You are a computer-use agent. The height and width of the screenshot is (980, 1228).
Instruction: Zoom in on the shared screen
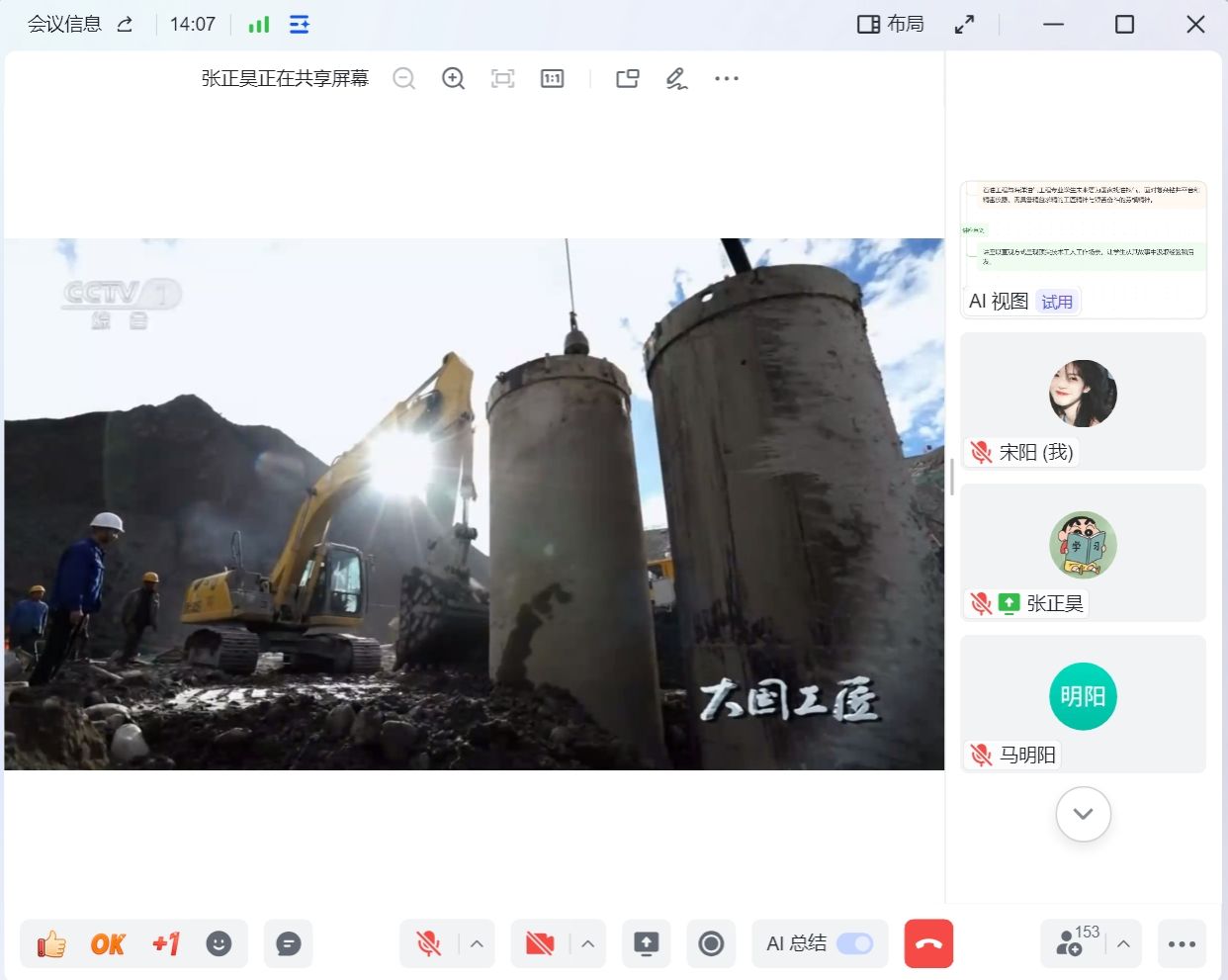[453, 79]
